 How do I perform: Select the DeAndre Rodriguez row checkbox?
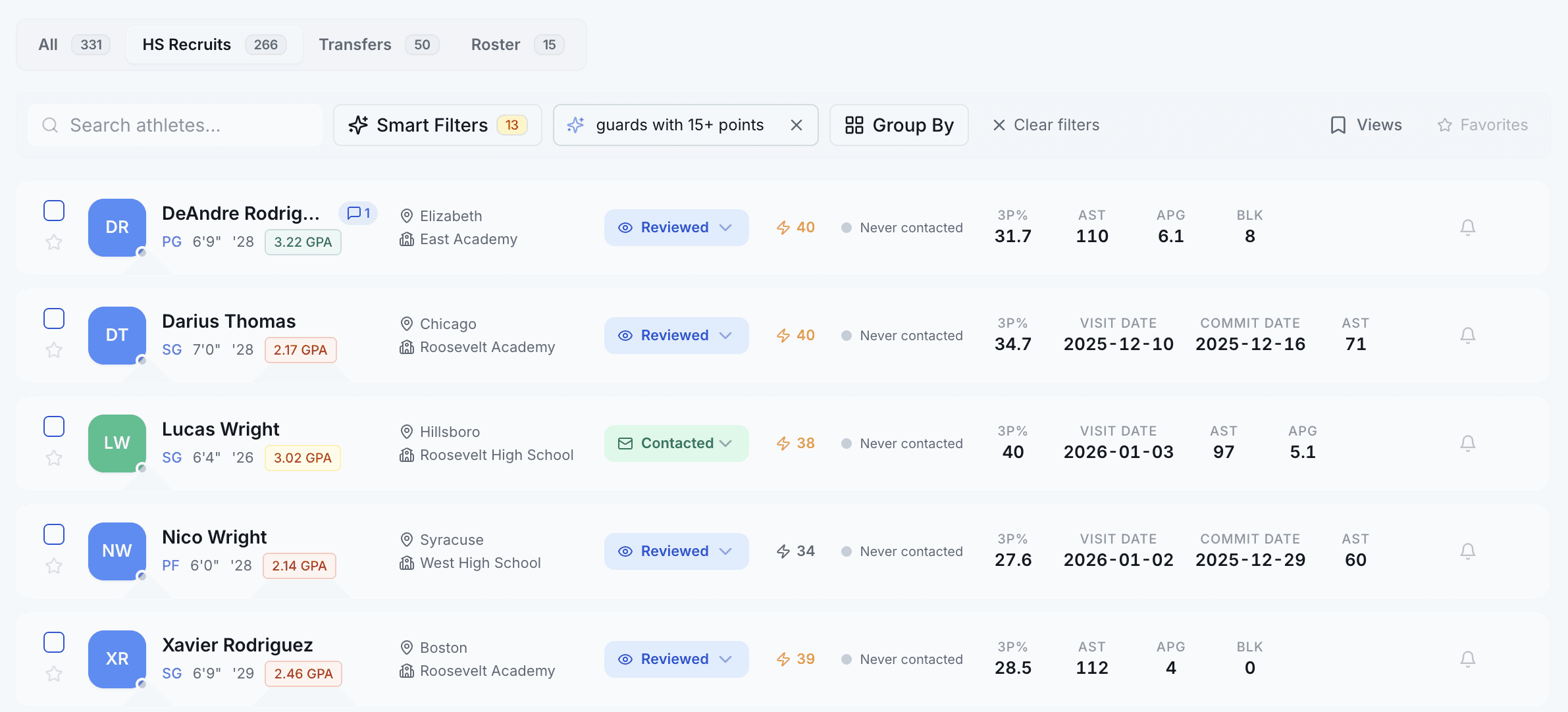[54, 211]
